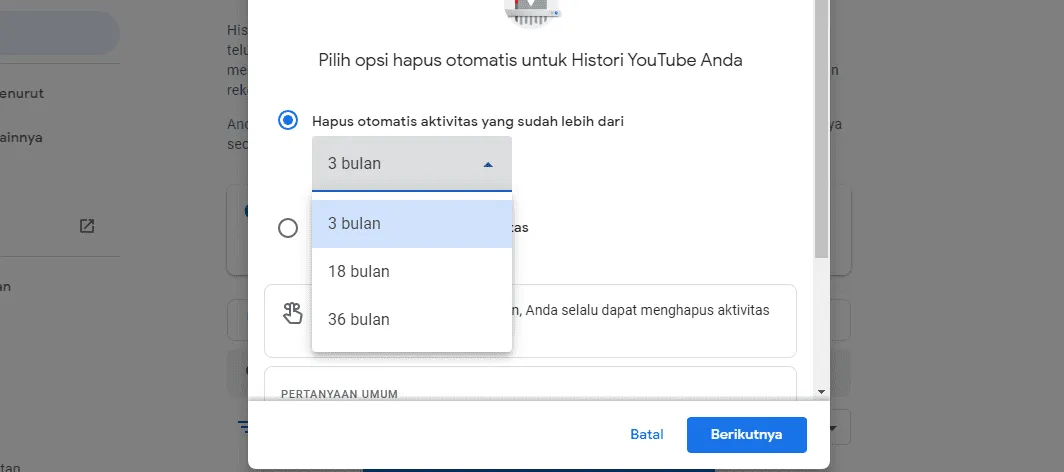
Task: Click the Batal button
Action: click(x=647, y=435)
